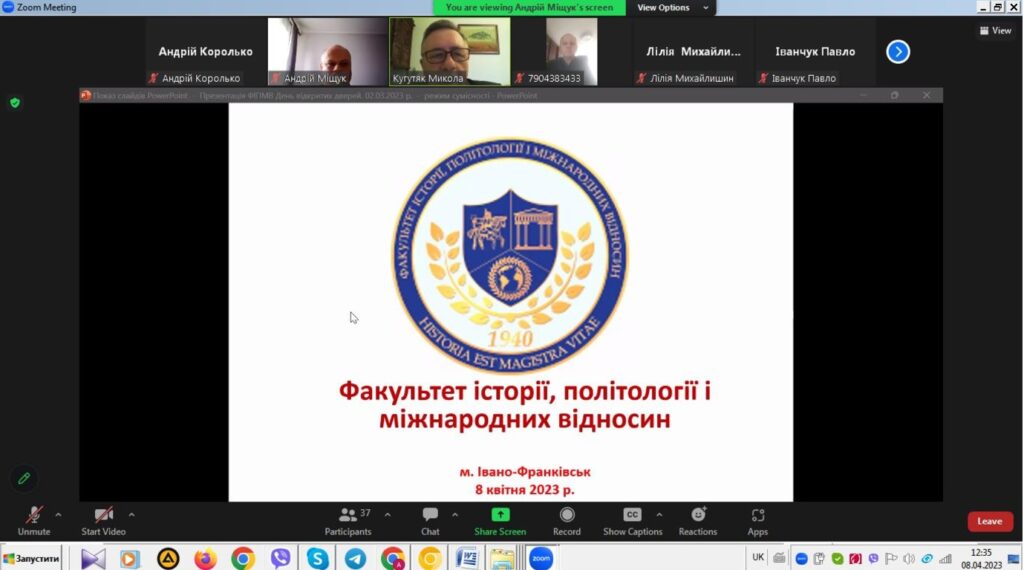Start recording with the Record button
Screen dimensions: 1024x570
click(x=567, y=519)
